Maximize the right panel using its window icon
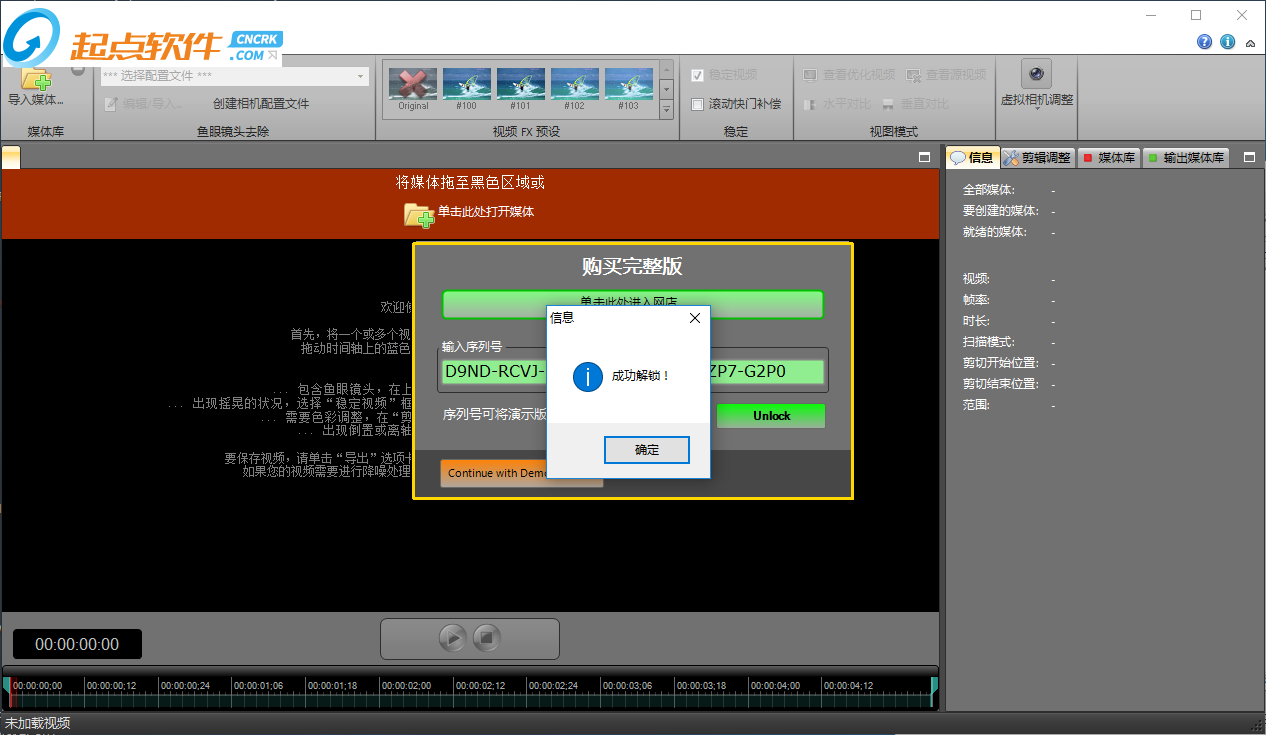 [x=1249, y=158]
